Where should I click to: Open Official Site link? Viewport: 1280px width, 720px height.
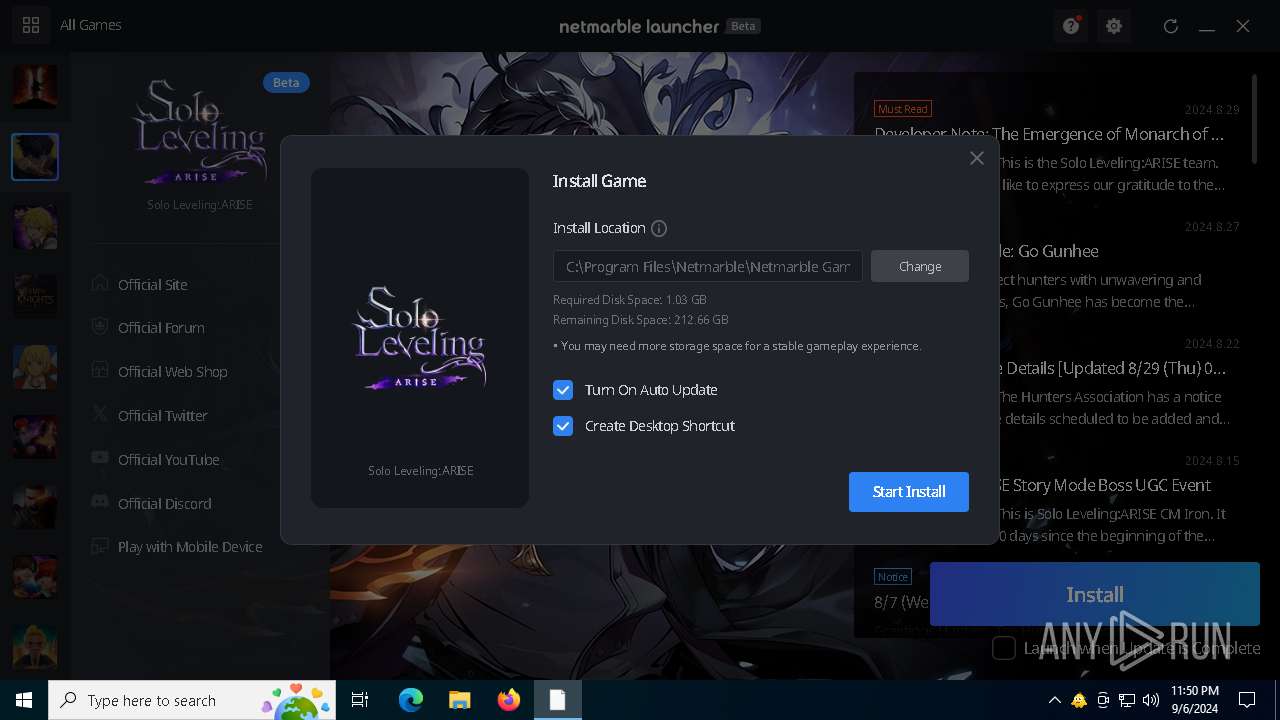(152, 284)
